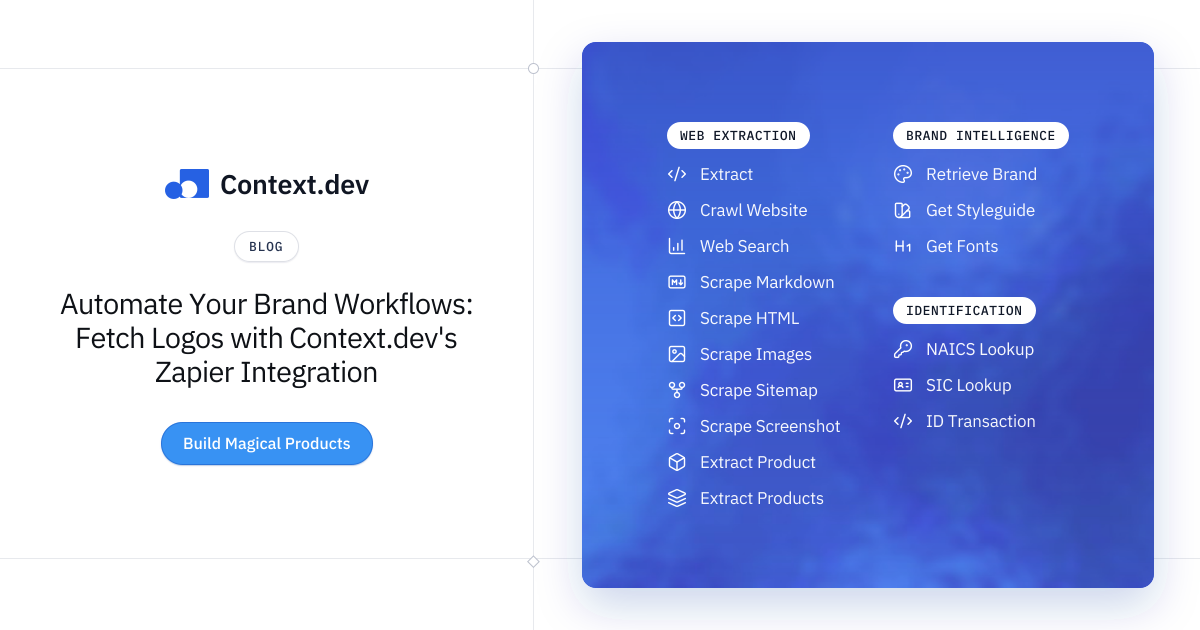Click the bar chart icon beside Web Search
Image resolution: width=1200 pixels, height=630 pixels.
pos(677,246)
